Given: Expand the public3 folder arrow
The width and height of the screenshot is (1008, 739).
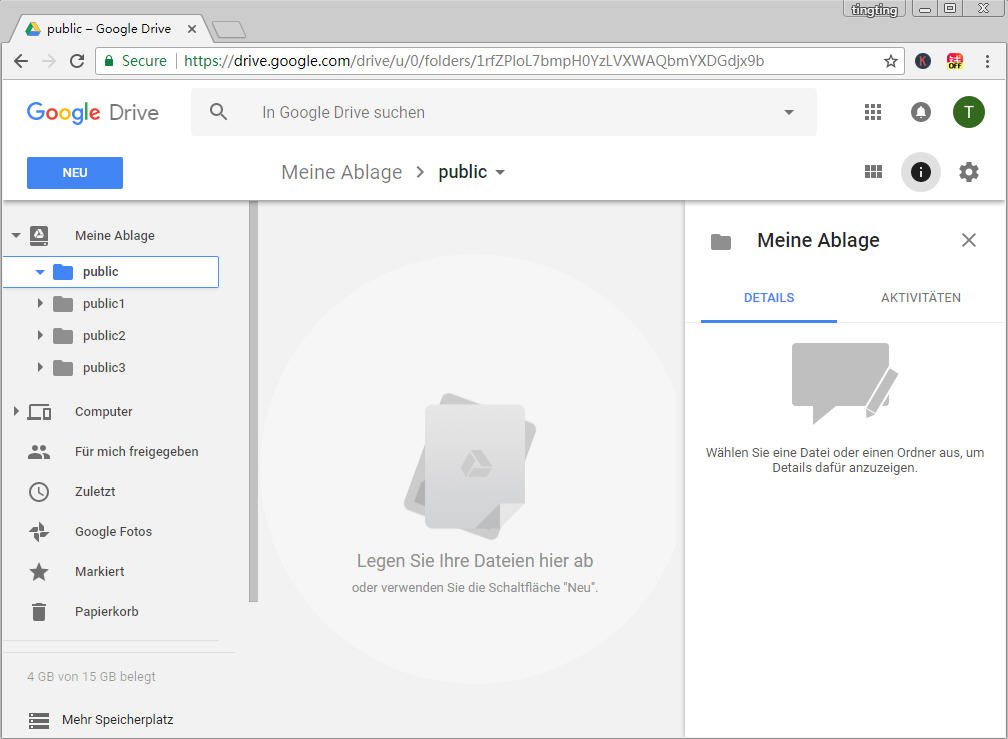Looking at the screenshot, I should 40,367.
